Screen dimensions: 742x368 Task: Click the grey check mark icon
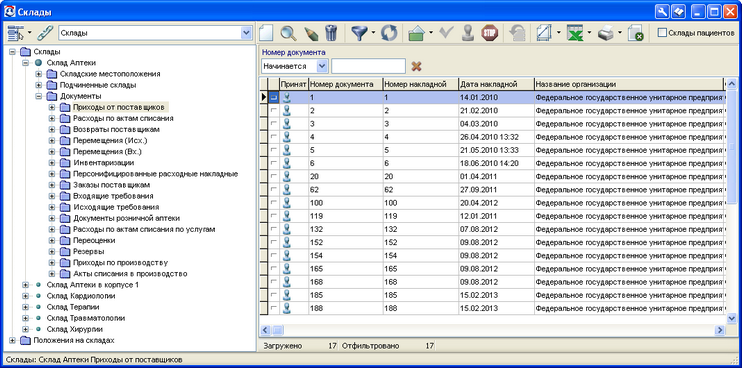click(x=446, y=33)
